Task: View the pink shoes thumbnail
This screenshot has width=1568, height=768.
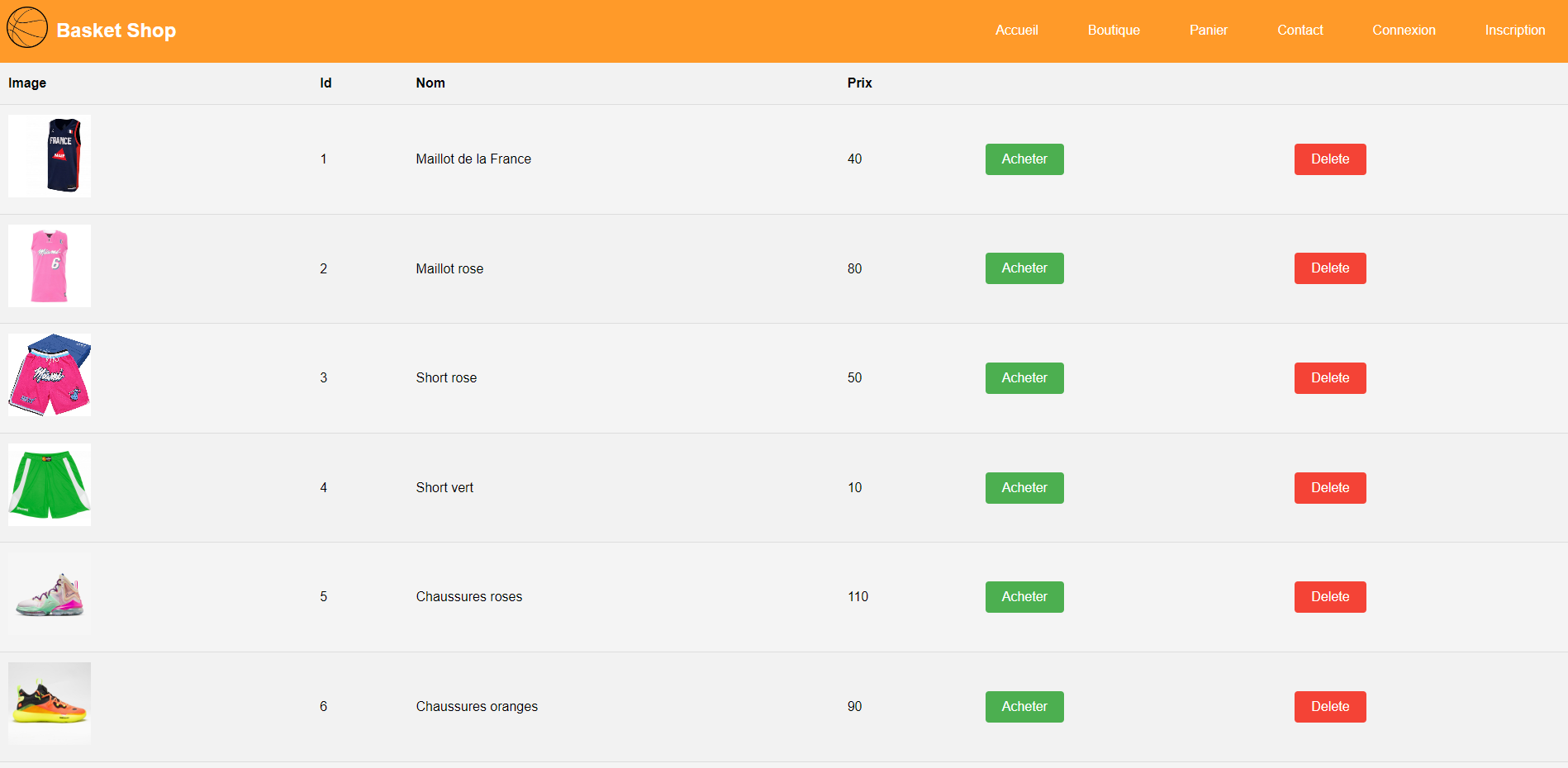Action: [x=50, y=594]
